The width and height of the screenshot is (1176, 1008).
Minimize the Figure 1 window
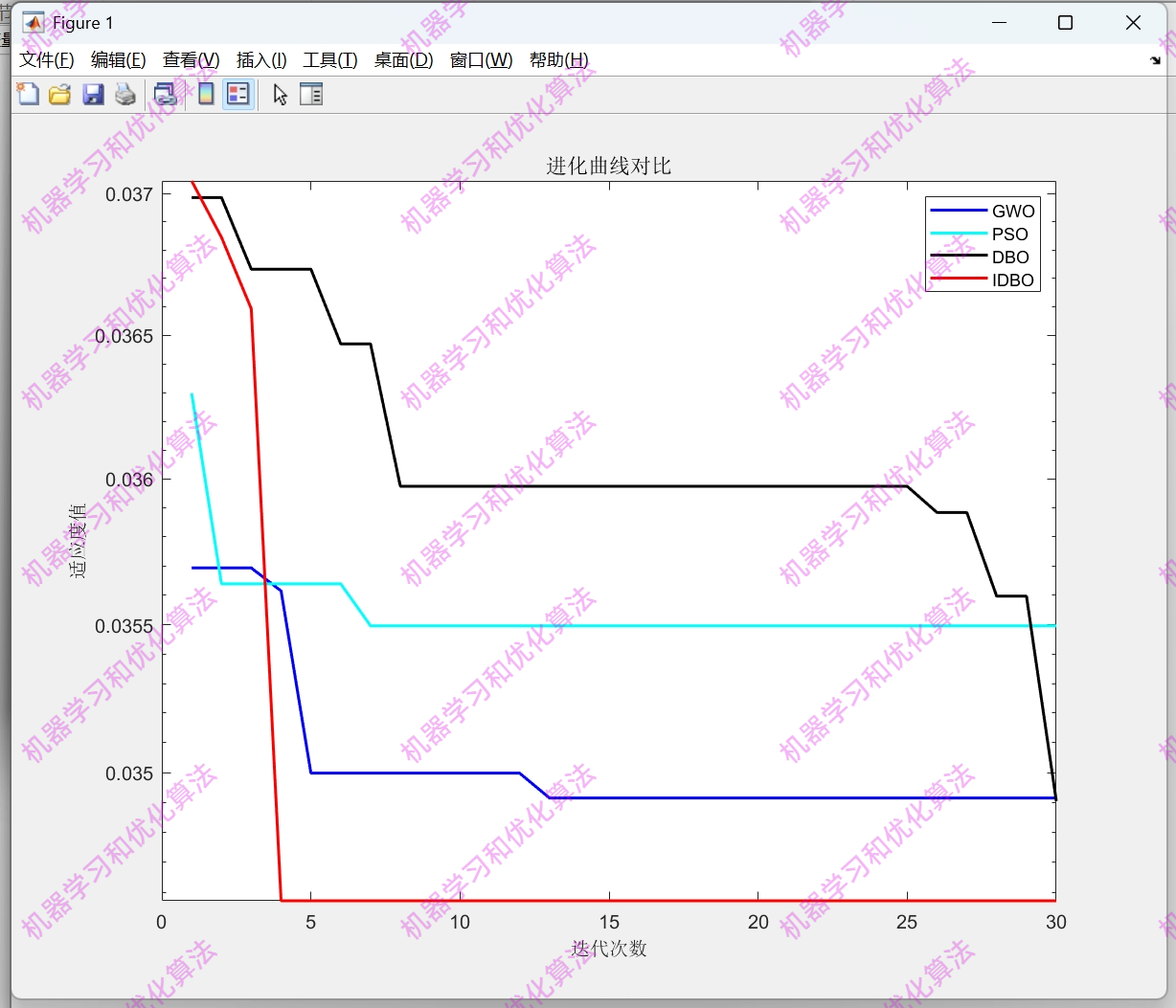tap(1000, 23)
